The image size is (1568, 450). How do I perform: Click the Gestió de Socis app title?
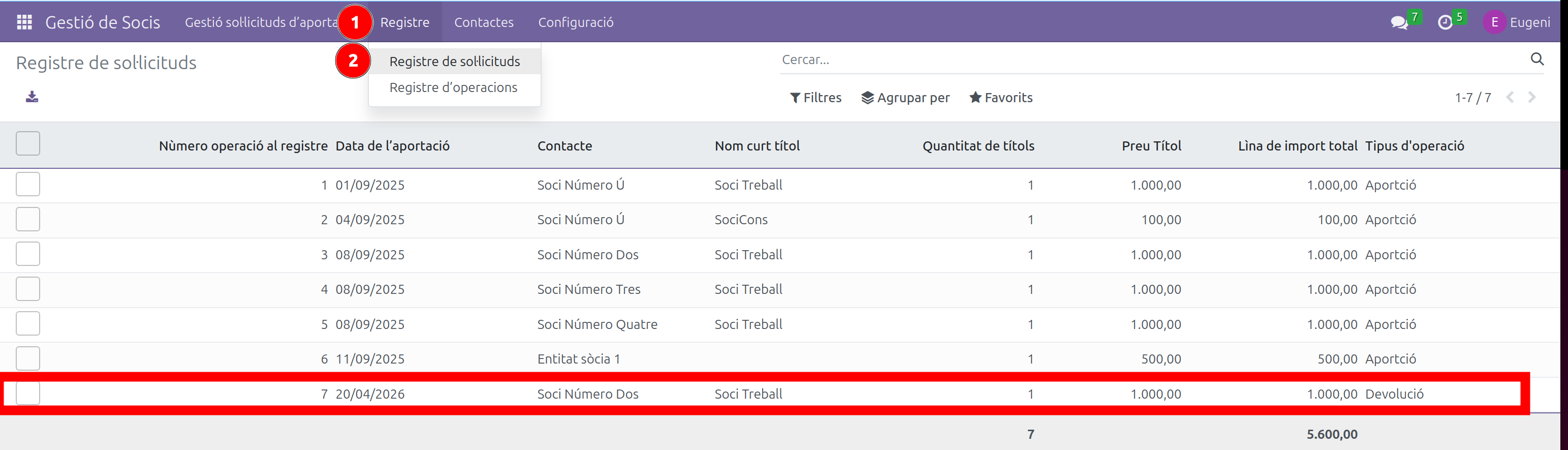pos(103,22)
